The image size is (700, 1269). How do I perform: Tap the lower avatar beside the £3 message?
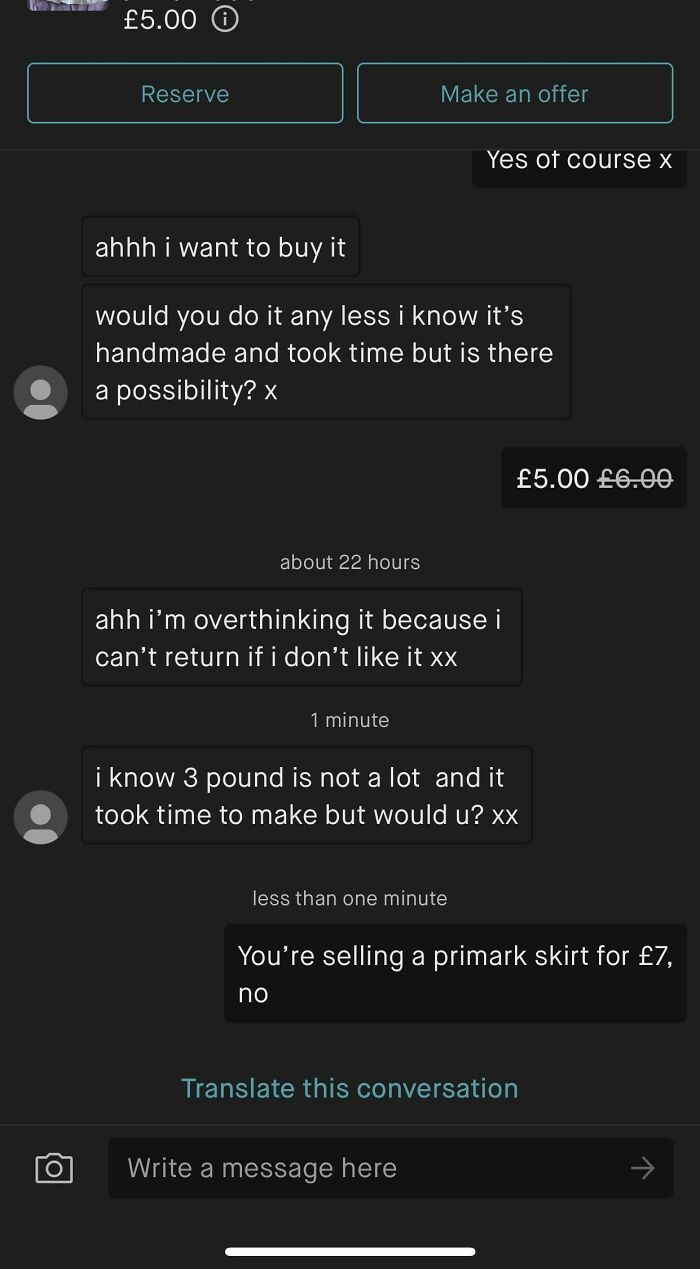(40, 817)
